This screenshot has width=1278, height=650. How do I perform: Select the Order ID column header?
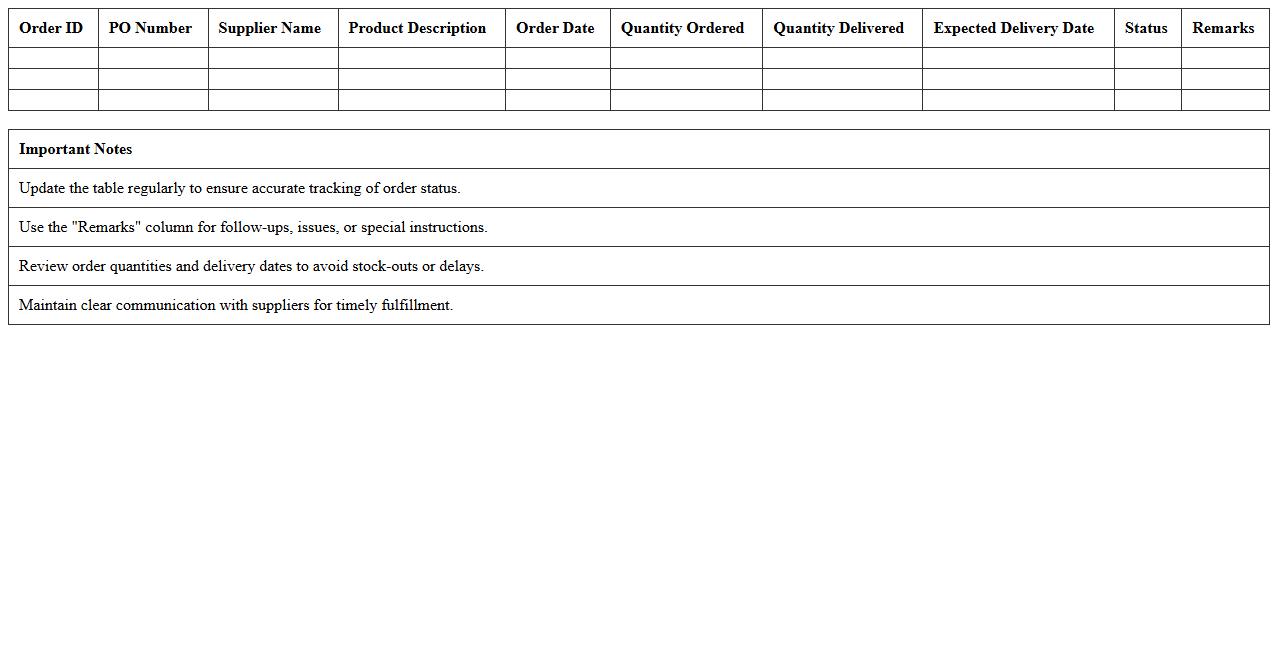click(51, 28)
